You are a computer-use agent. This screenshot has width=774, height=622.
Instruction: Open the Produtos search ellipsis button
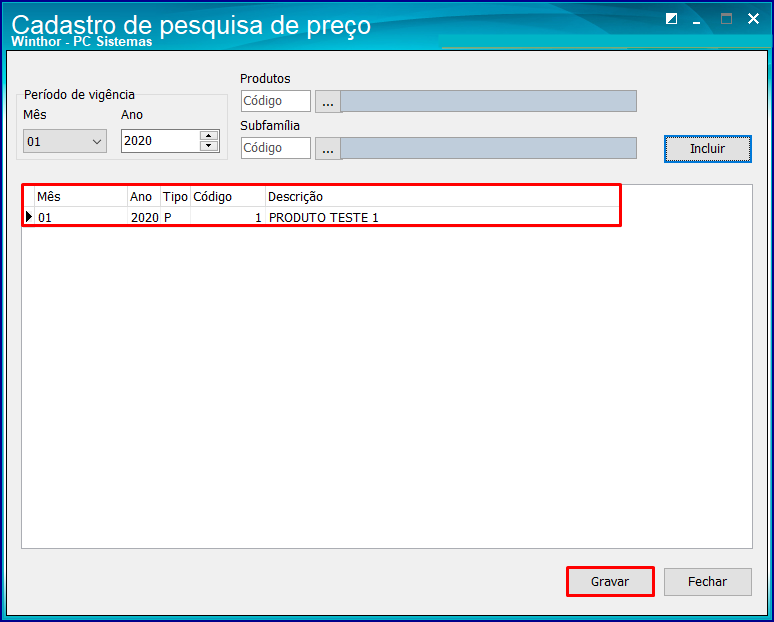coord(328,101)
